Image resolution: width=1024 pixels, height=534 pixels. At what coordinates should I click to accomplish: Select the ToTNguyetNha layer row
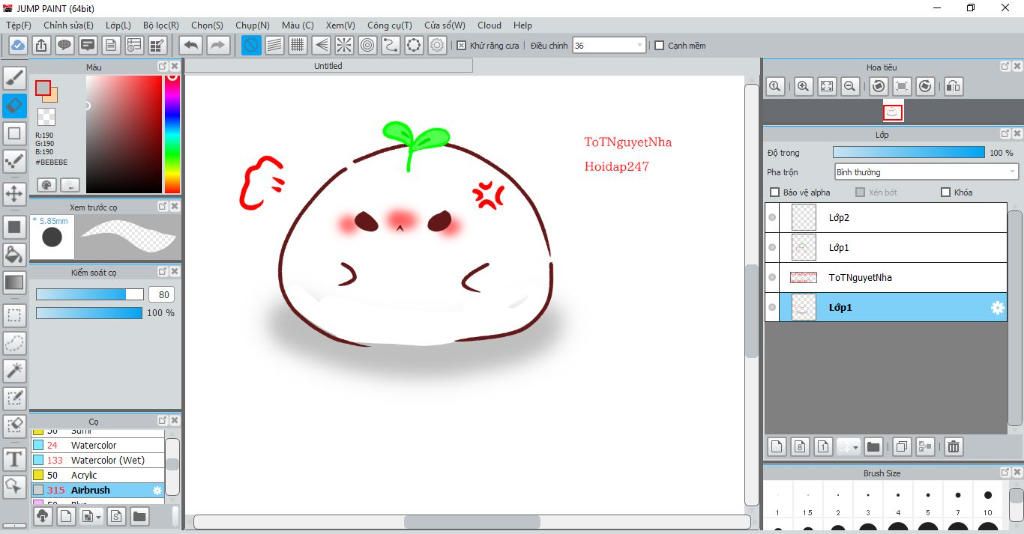(886, 277)
